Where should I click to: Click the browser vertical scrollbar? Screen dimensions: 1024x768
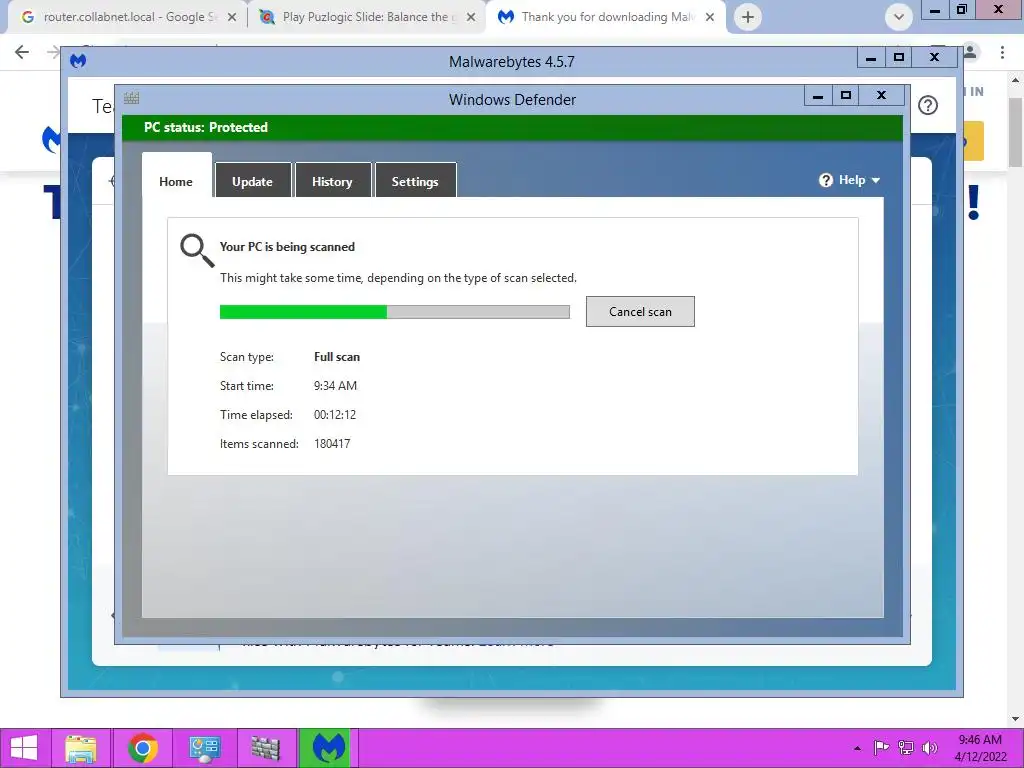click(x=1016, y=131)
